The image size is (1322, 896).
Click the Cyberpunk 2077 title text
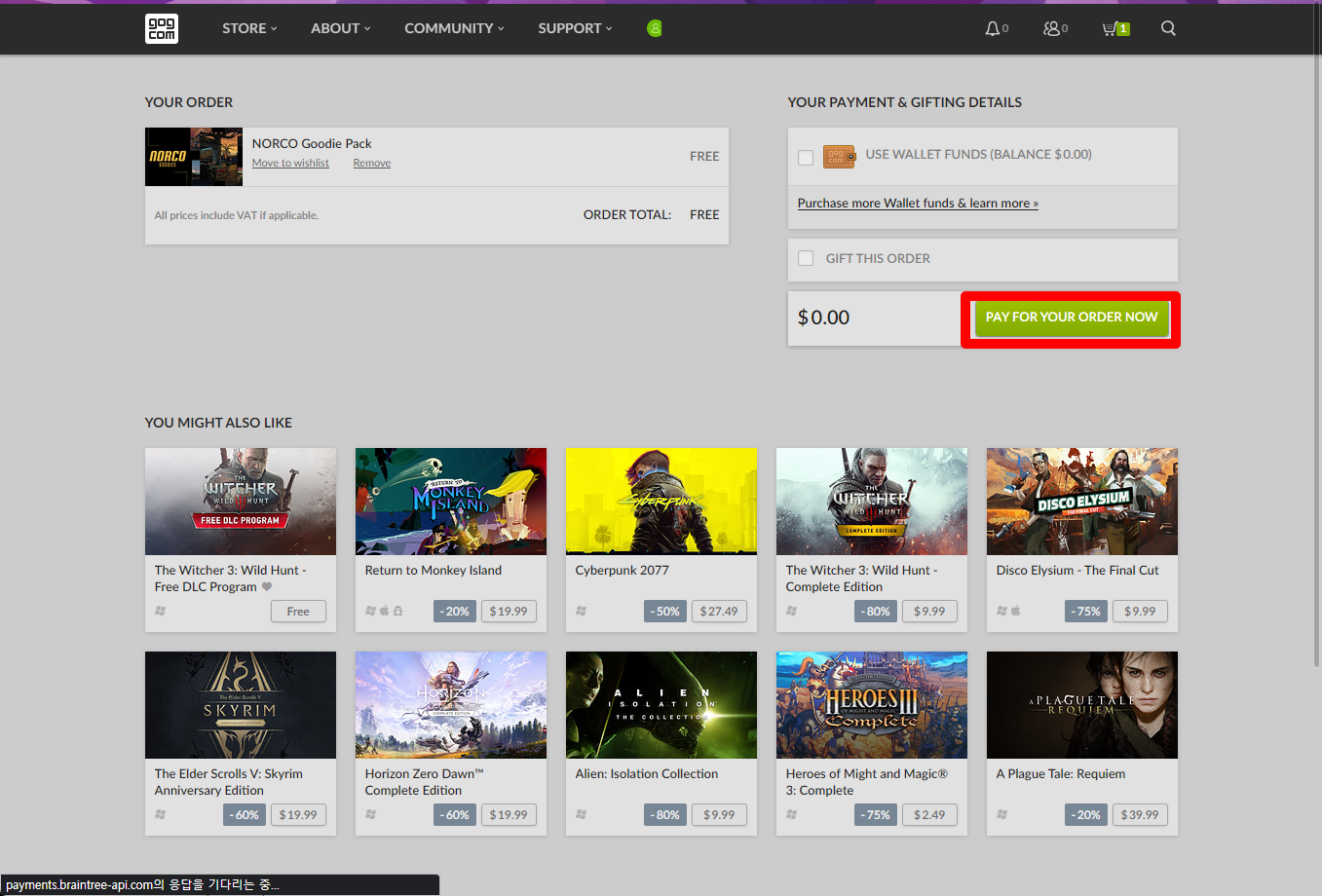pos(623,570)
